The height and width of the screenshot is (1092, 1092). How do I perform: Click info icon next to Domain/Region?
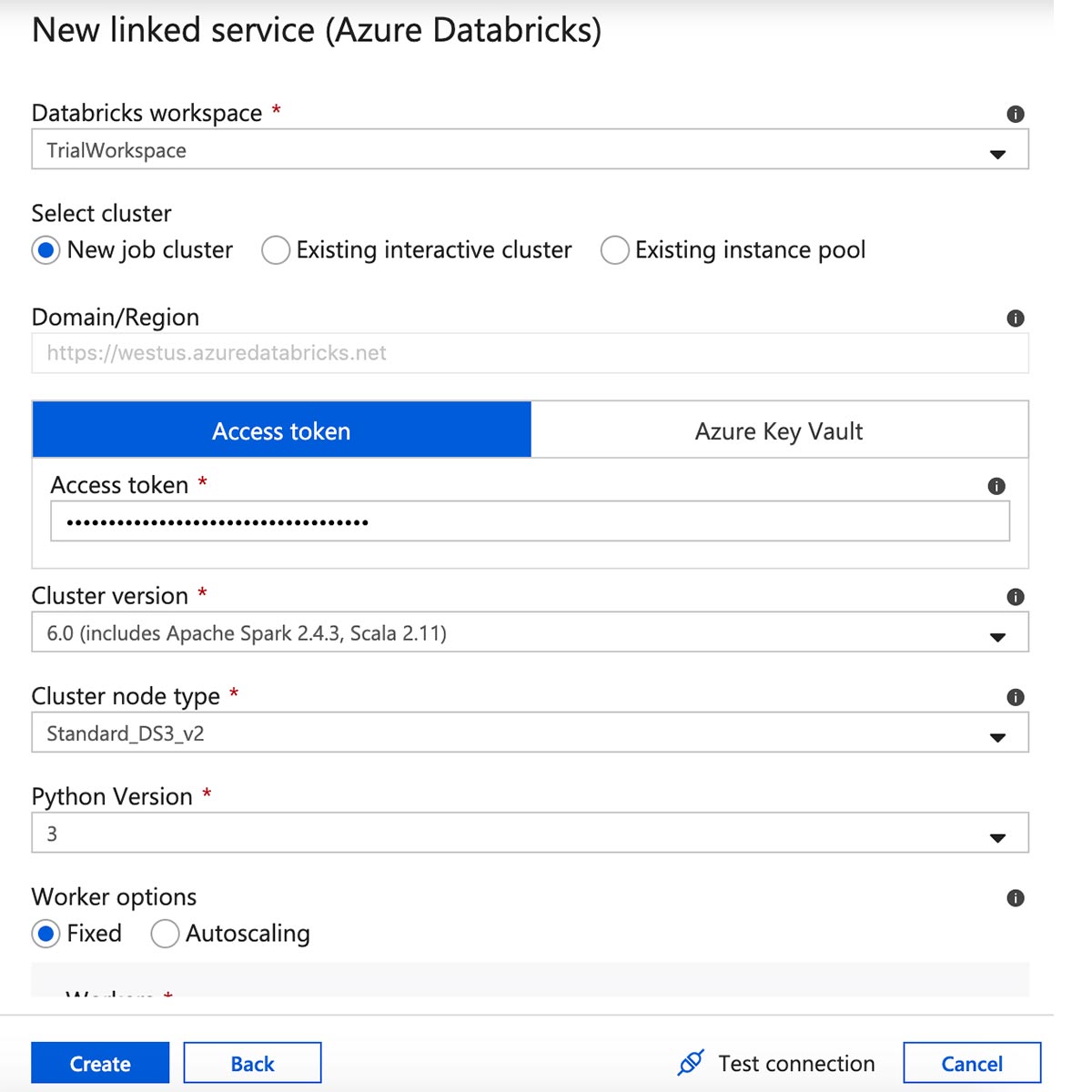pyautogui.click(x=1016, y=318)
